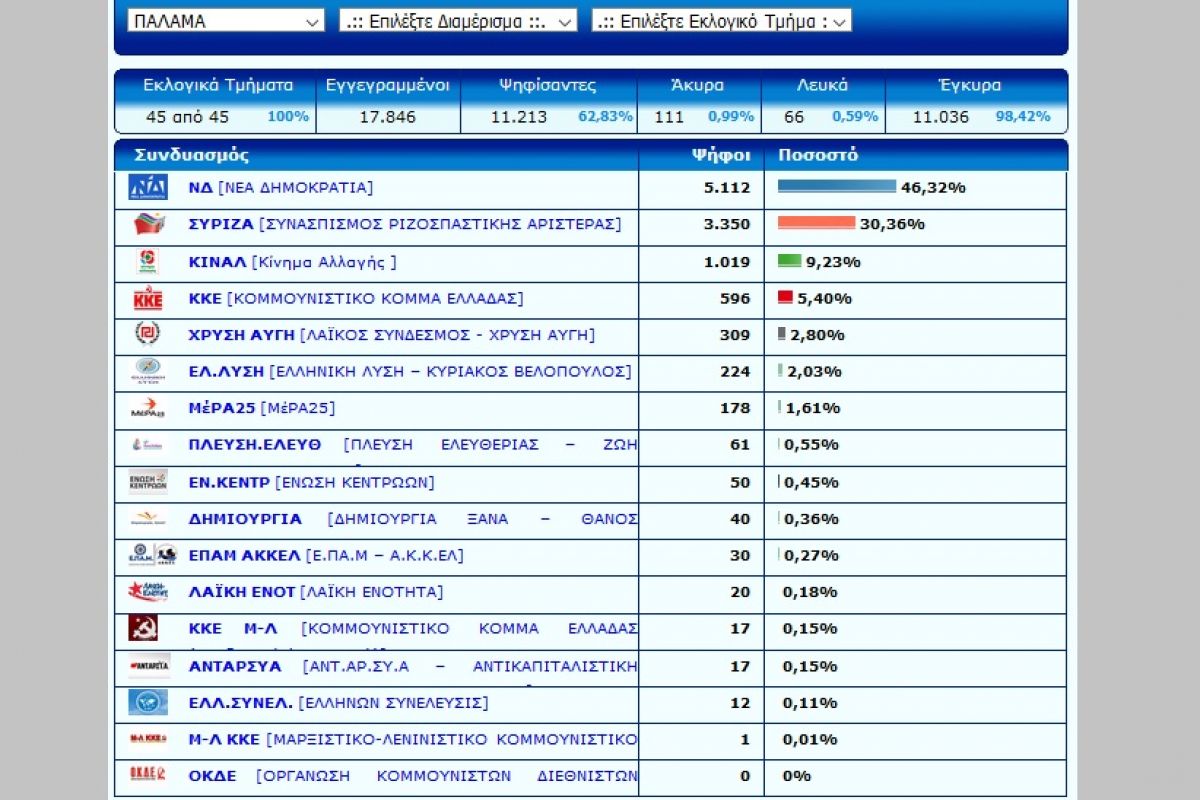Open the ΛΑΪΚΗ ΕΝΟΤ party link
This screenshot has height=800, width=1200.
point(316,592)
